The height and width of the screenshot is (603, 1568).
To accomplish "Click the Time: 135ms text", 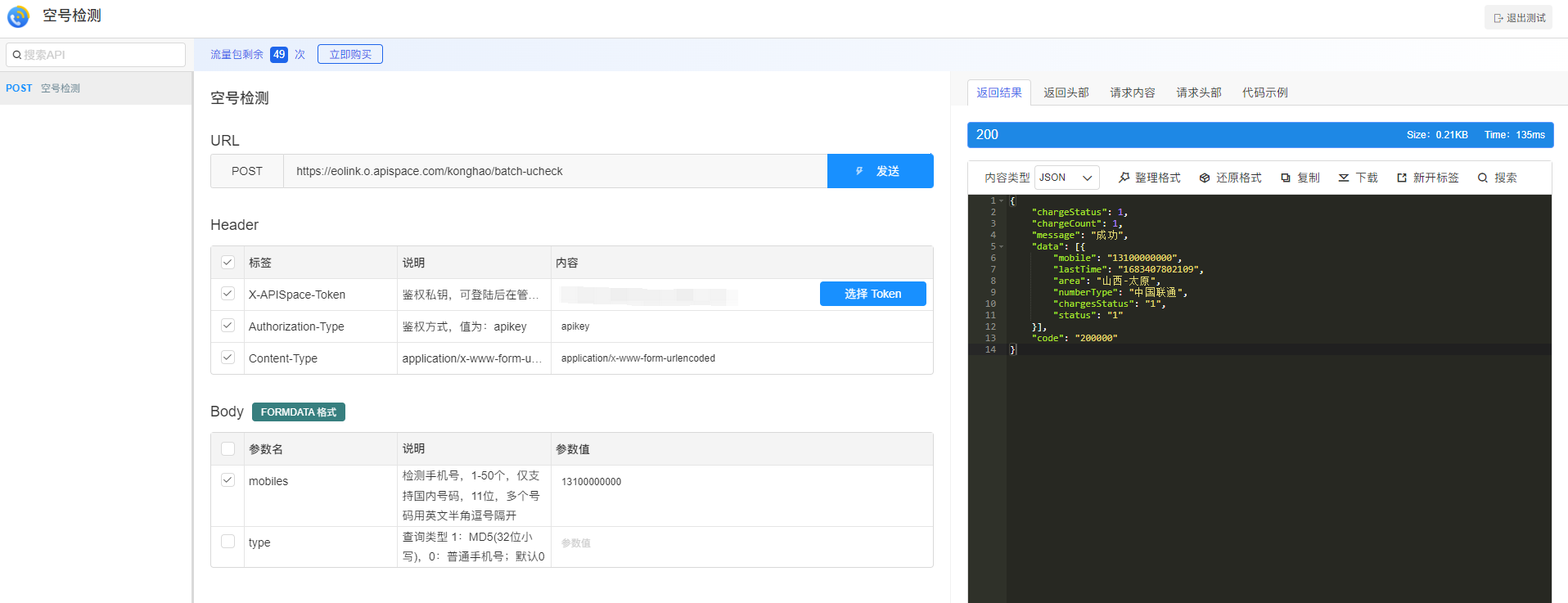I will (1515, 135).
